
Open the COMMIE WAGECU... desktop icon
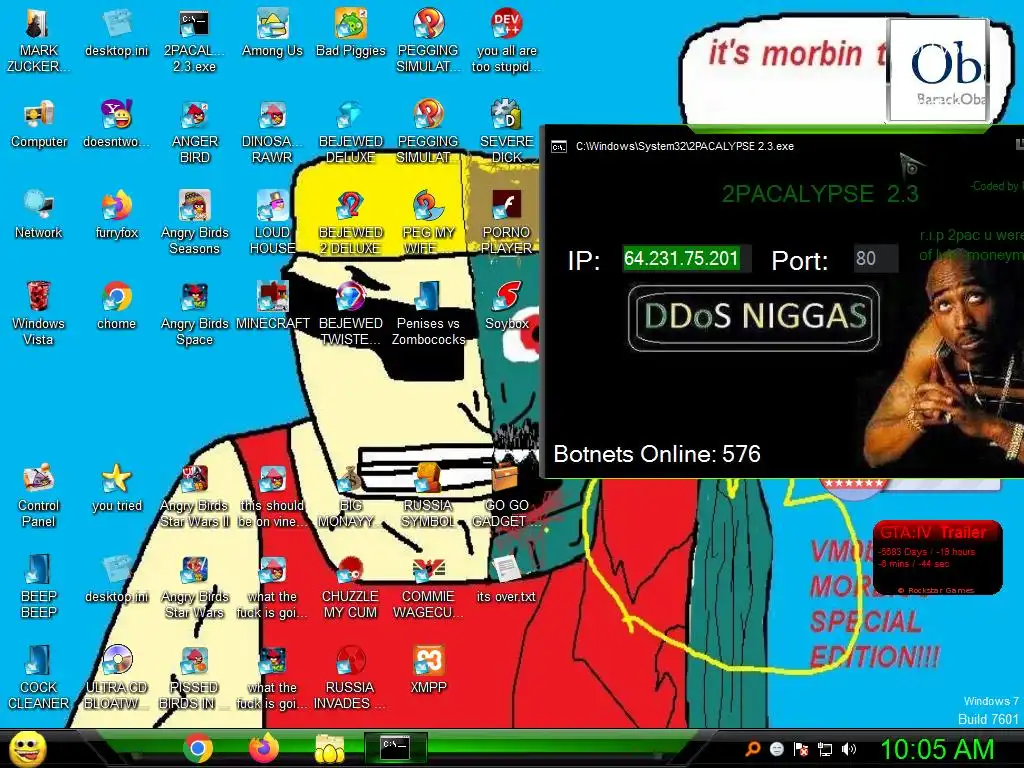tap(428, 586)
